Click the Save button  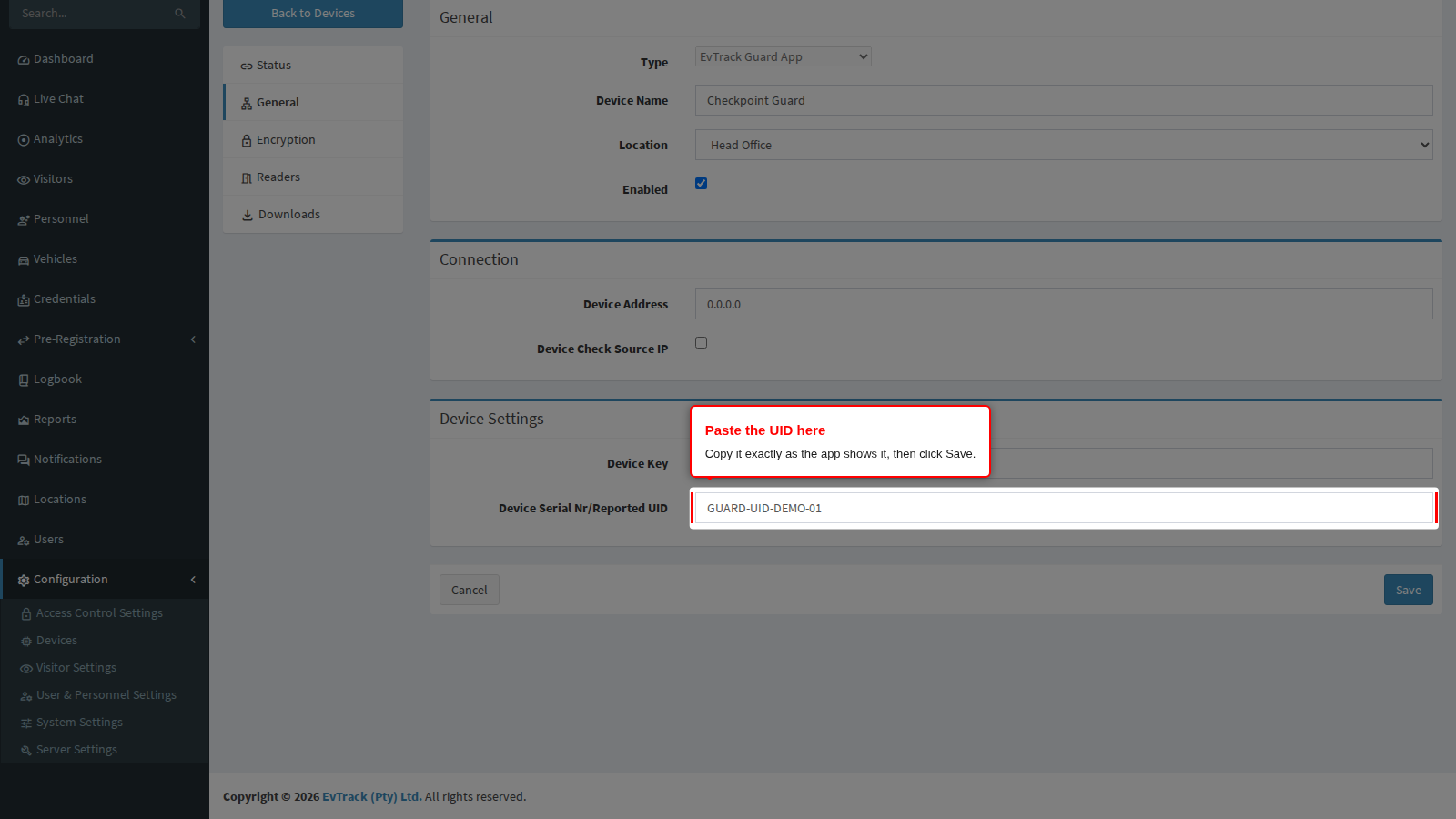(x=1409, y=590)
